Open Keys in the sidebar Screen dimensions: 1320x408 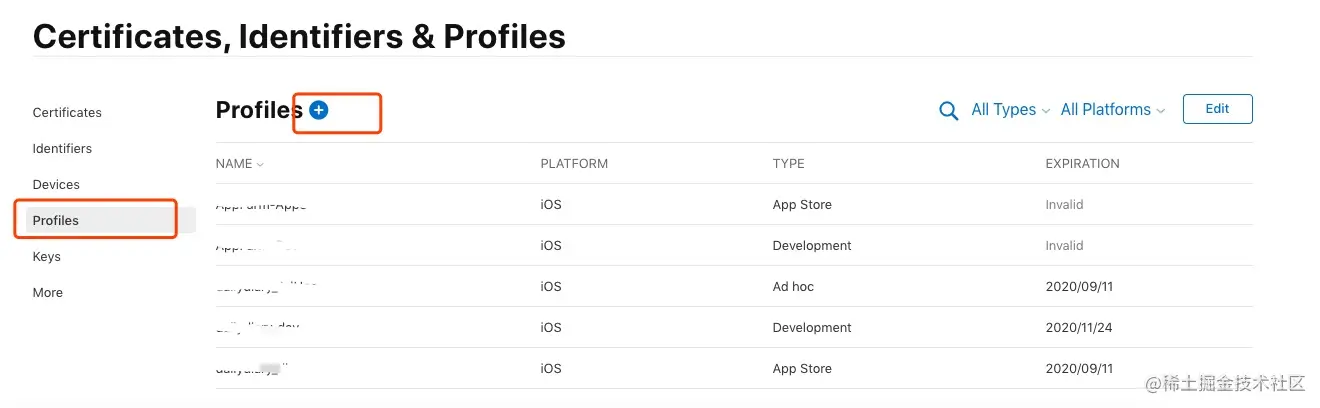(x=47, y=257)
